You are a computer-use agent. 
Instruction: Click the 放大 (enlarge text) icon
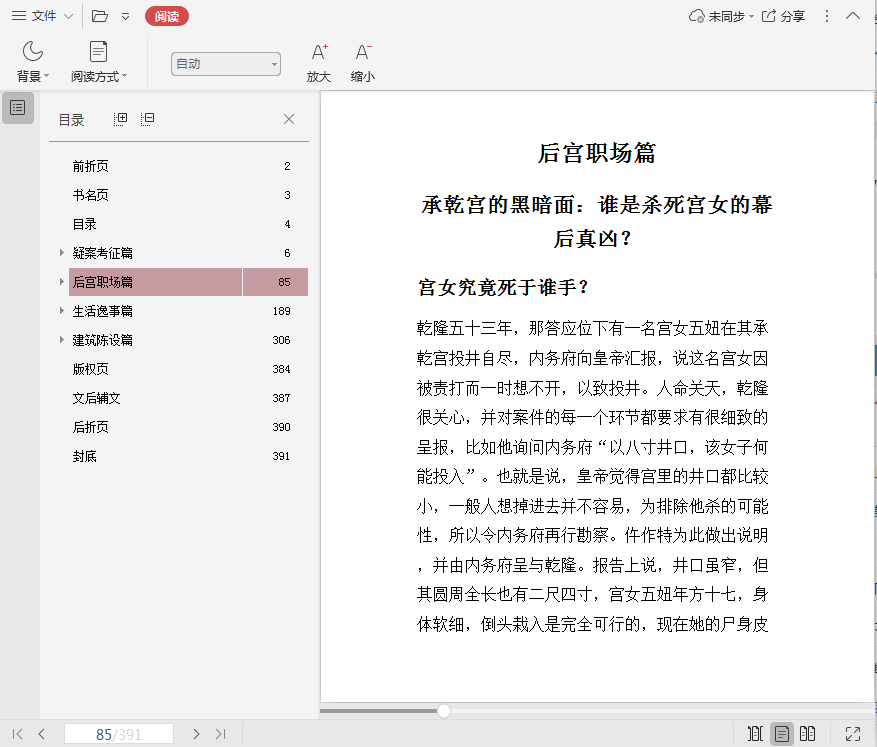click(x=319, y=53)
